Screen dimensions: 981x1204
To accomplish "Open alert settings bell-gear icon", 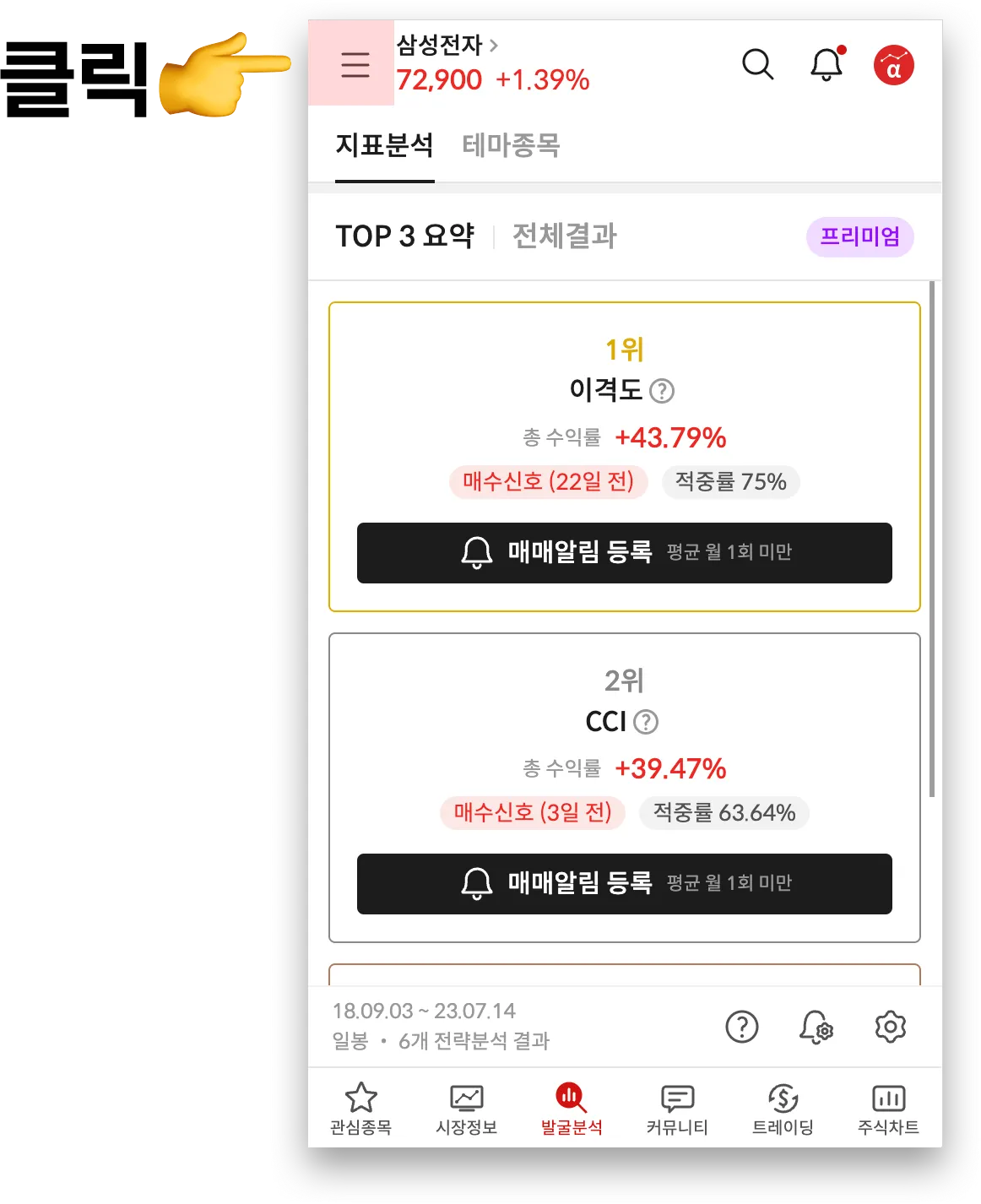I will [816, 1027].
